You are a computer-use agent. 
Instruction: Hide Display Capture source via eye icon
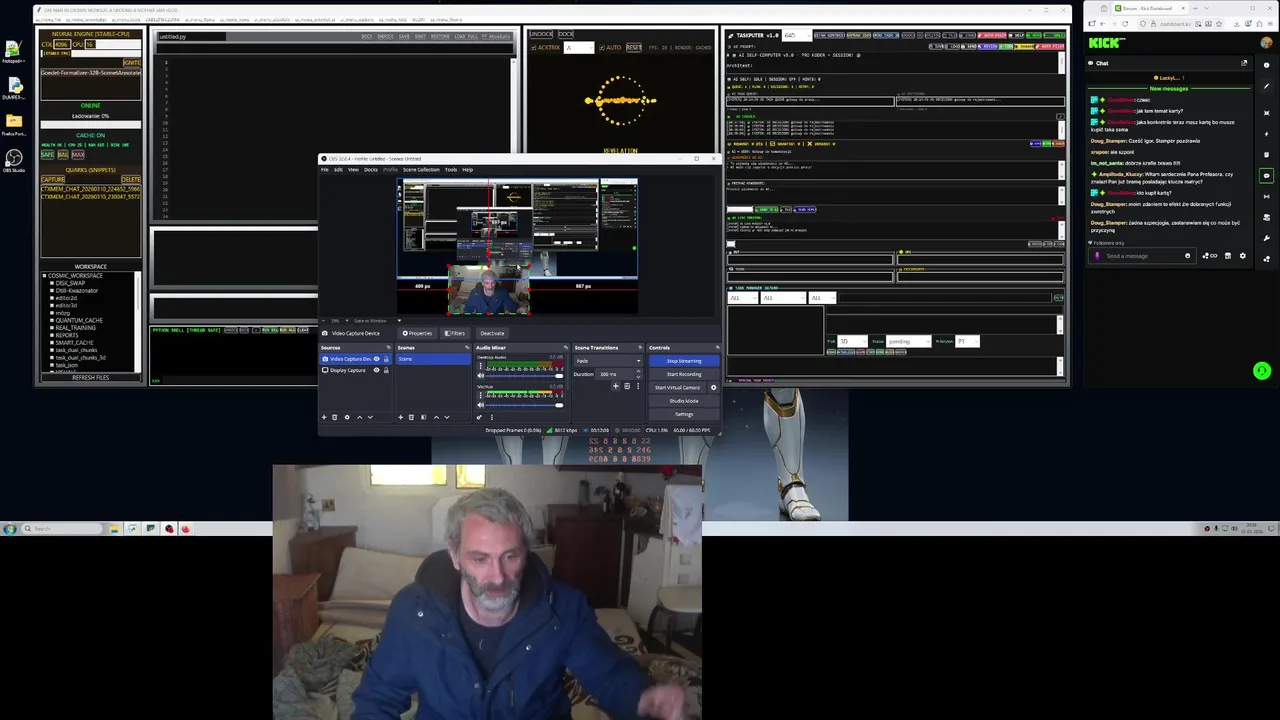click(376, 370)
